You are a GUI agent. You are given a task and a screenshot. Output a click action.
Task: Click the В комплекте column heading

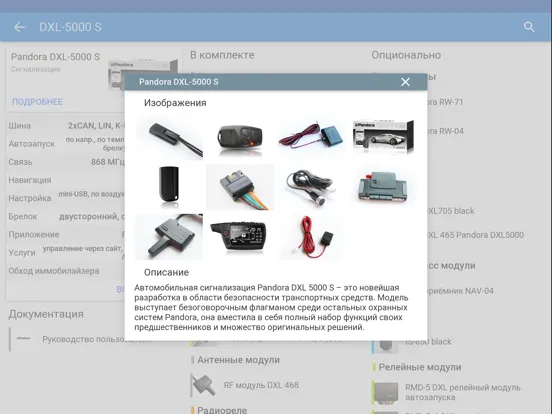click(x=222, y=55)
